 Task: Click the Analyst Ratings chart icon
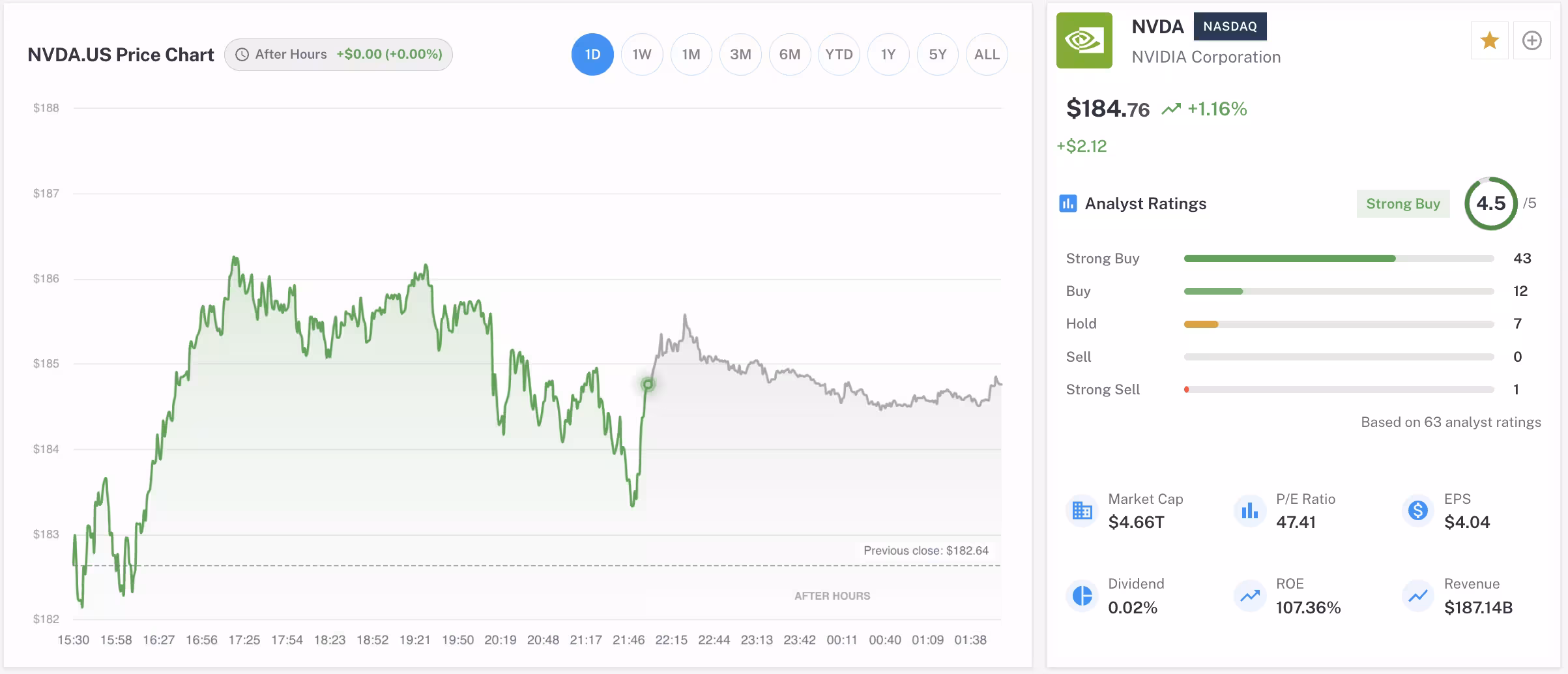pos(1067,203)
